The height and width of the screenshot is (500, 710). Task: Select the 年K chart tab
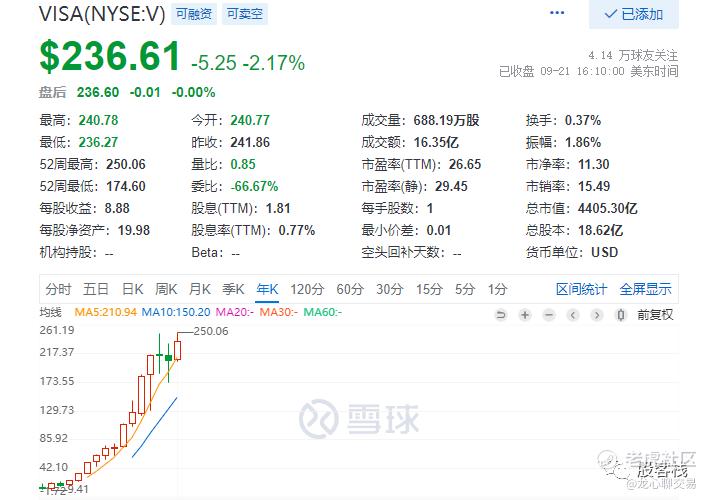point(267,289)
